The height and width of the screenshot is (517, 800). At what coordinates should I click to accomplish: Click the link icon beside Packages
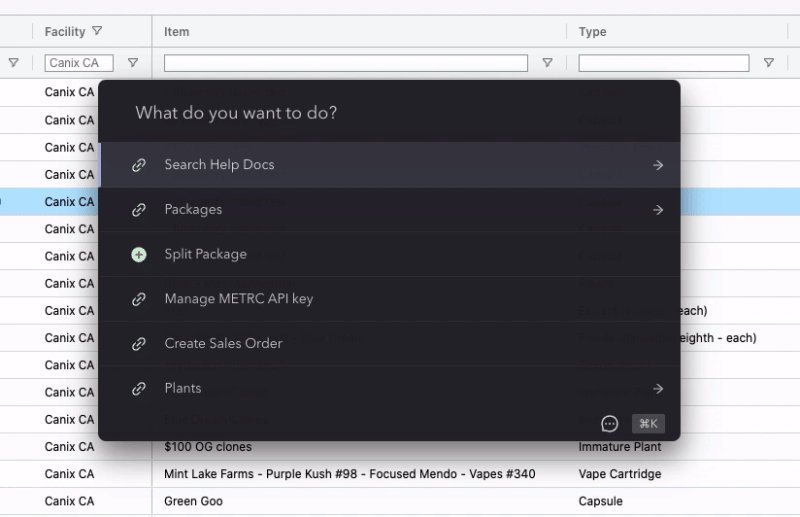[x=139, y=210]
